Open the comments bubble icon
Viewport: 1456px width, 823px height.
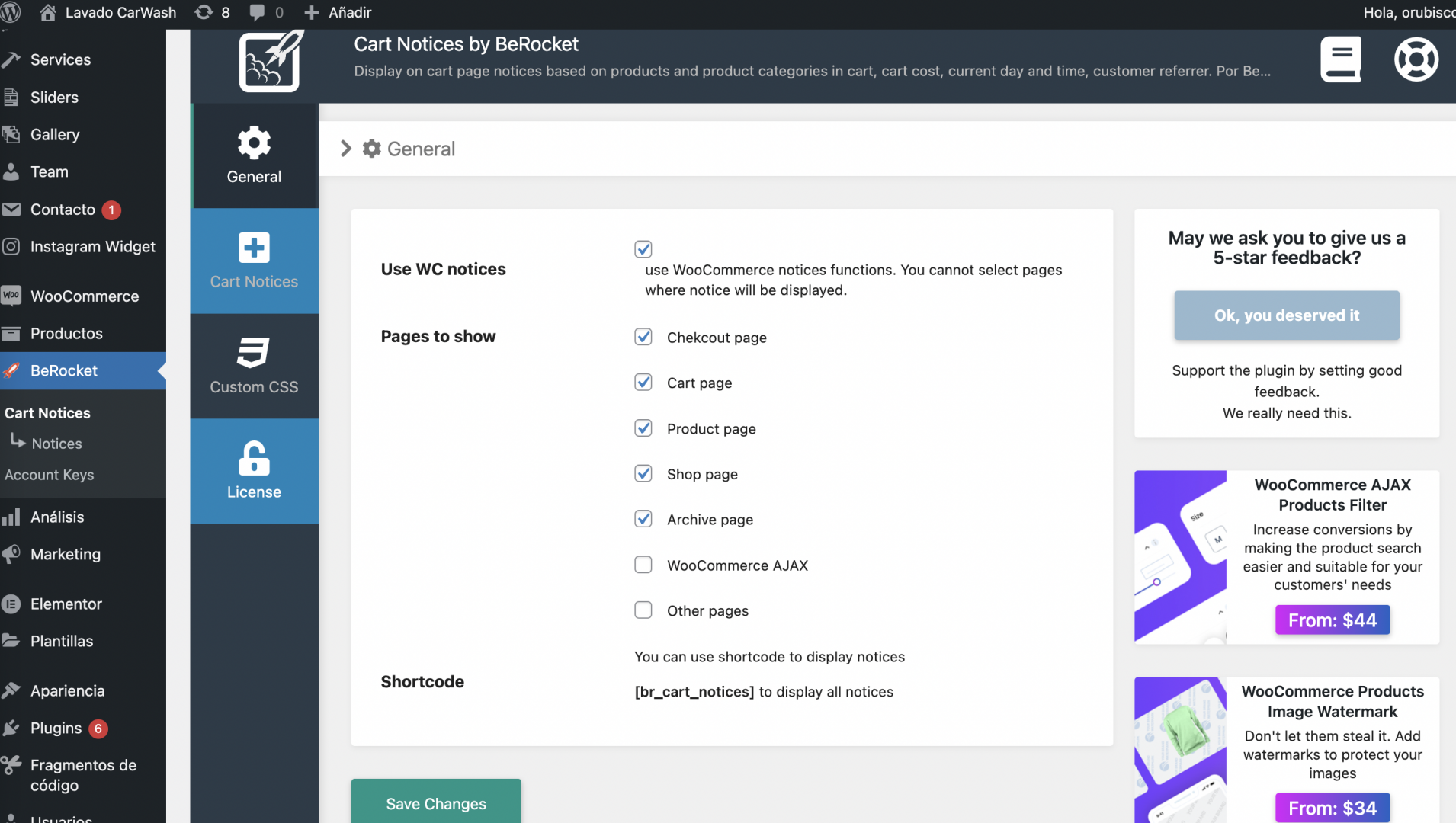[x=257, y=13]
